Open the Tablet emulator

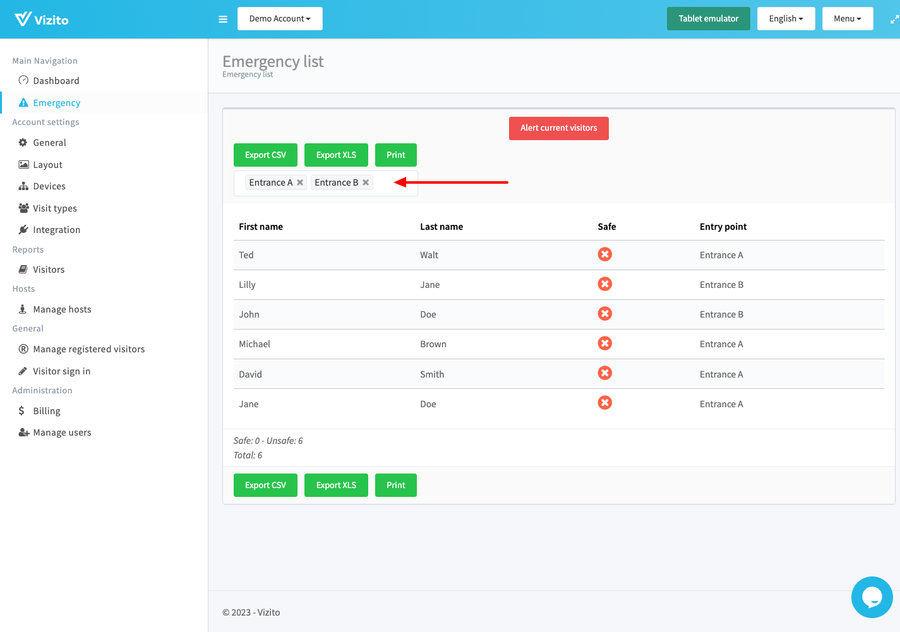(x=708, y=19)
